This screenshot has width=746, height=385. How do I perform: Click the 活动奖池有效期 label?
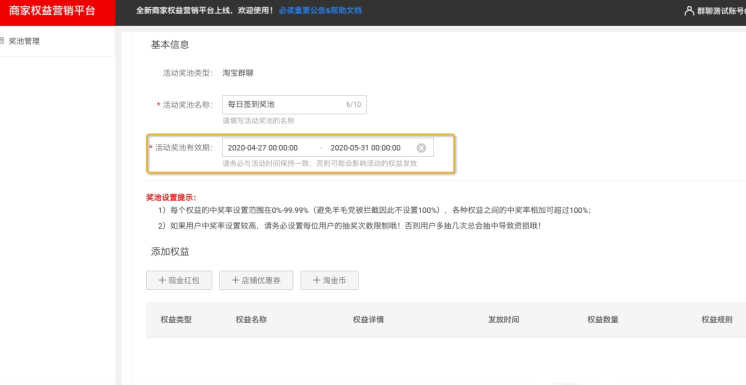(184, 148)
